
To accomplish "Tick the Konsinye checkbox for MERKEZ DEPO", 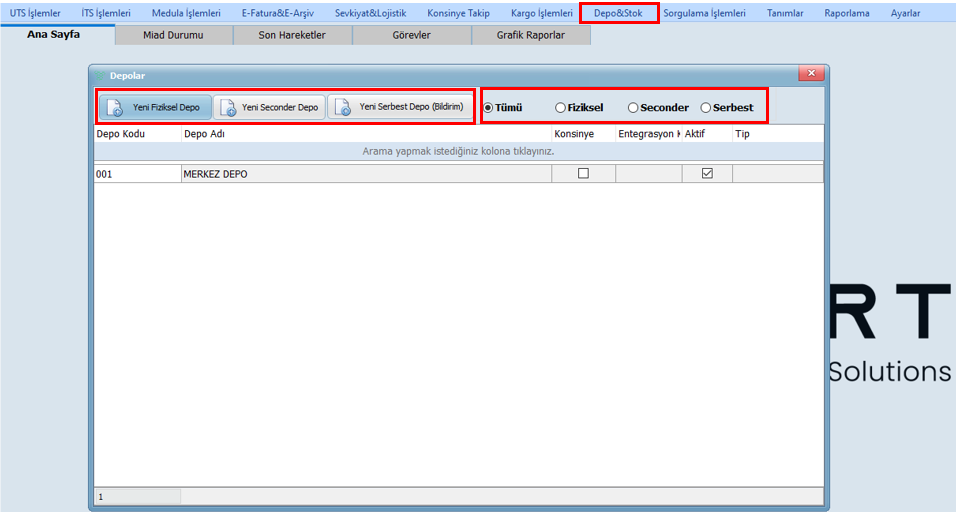I will 583,174.
